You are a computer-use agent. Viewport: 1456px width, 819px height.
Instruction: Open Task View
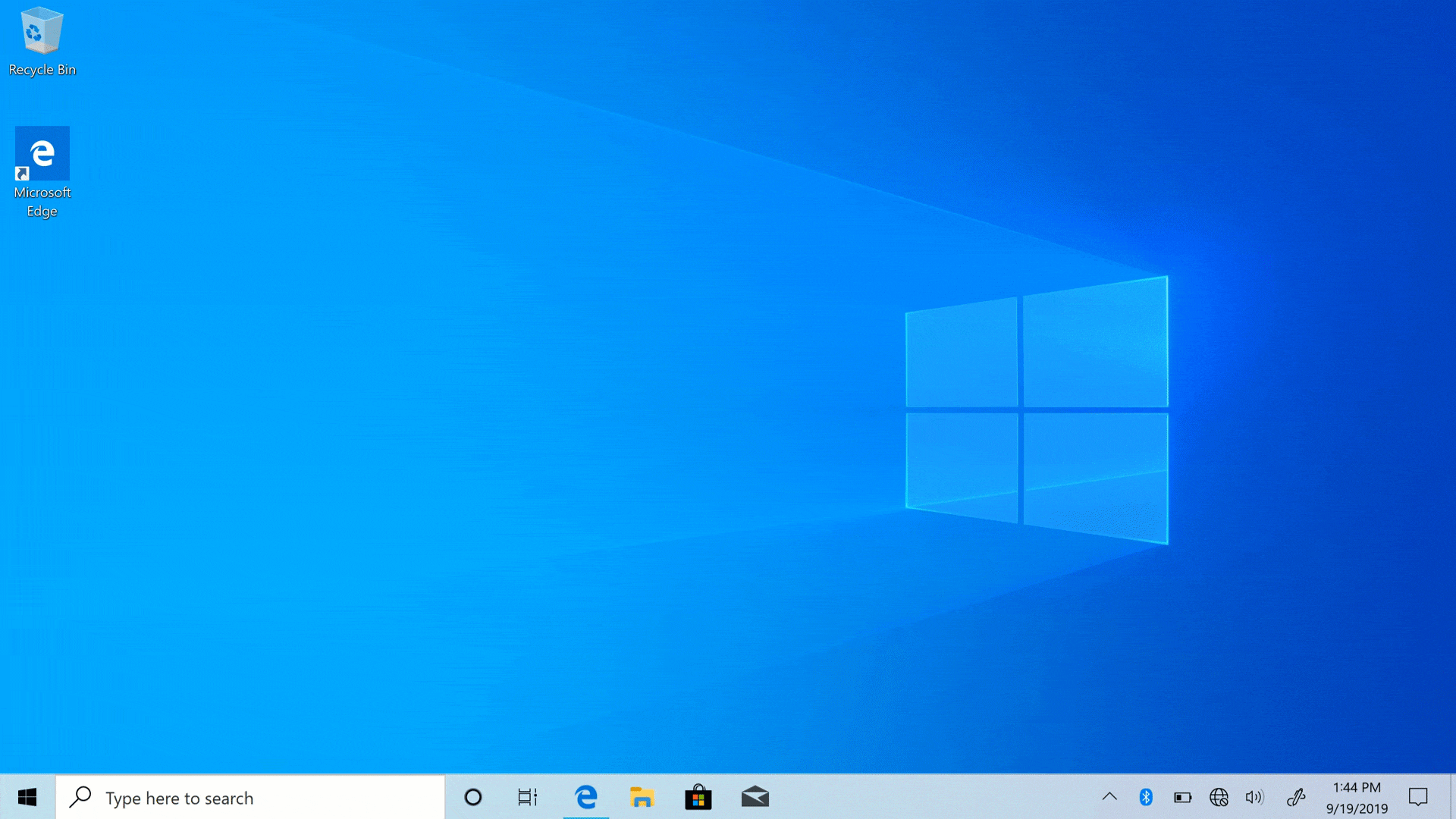point(529,797)
